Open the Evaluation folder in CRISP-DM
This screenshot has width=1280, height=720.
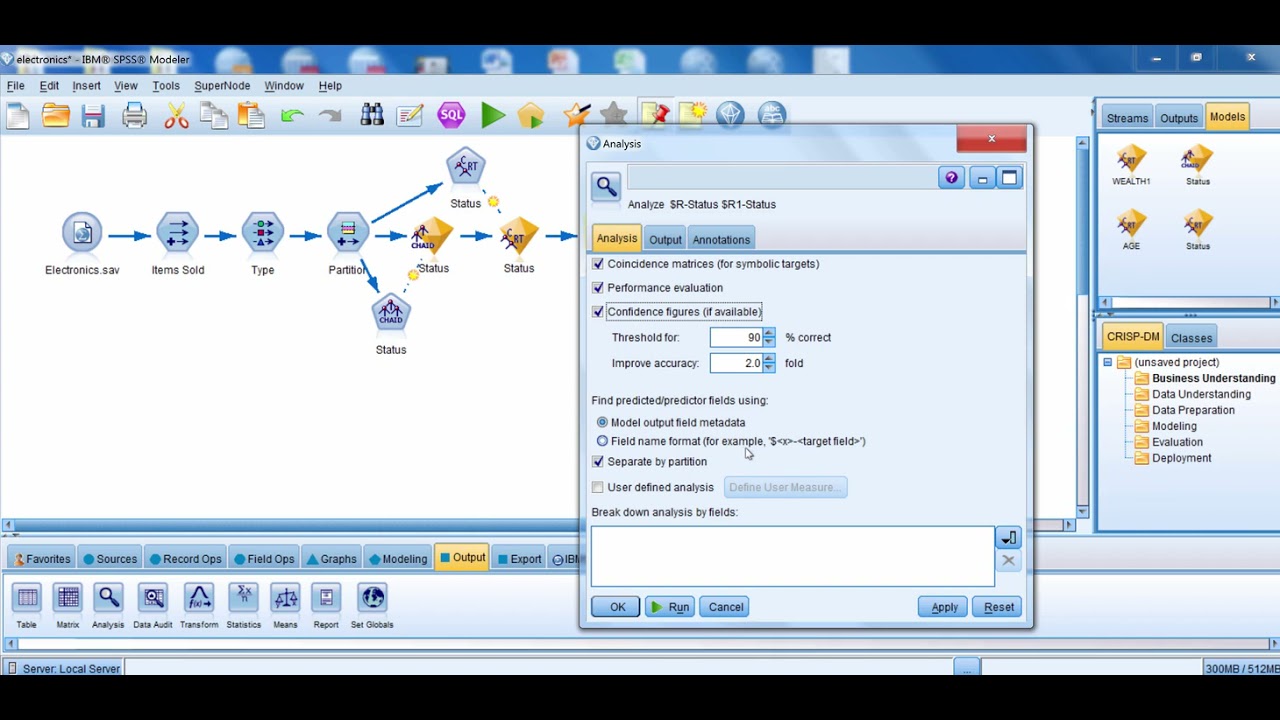pos(1168,442)
